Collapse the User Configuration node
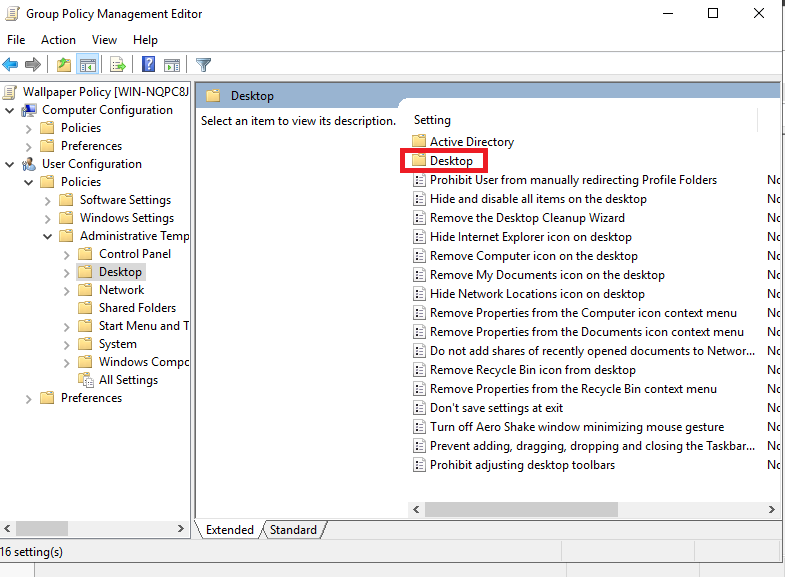The height and width of the screenshot is (577, 785). (10, 164)
